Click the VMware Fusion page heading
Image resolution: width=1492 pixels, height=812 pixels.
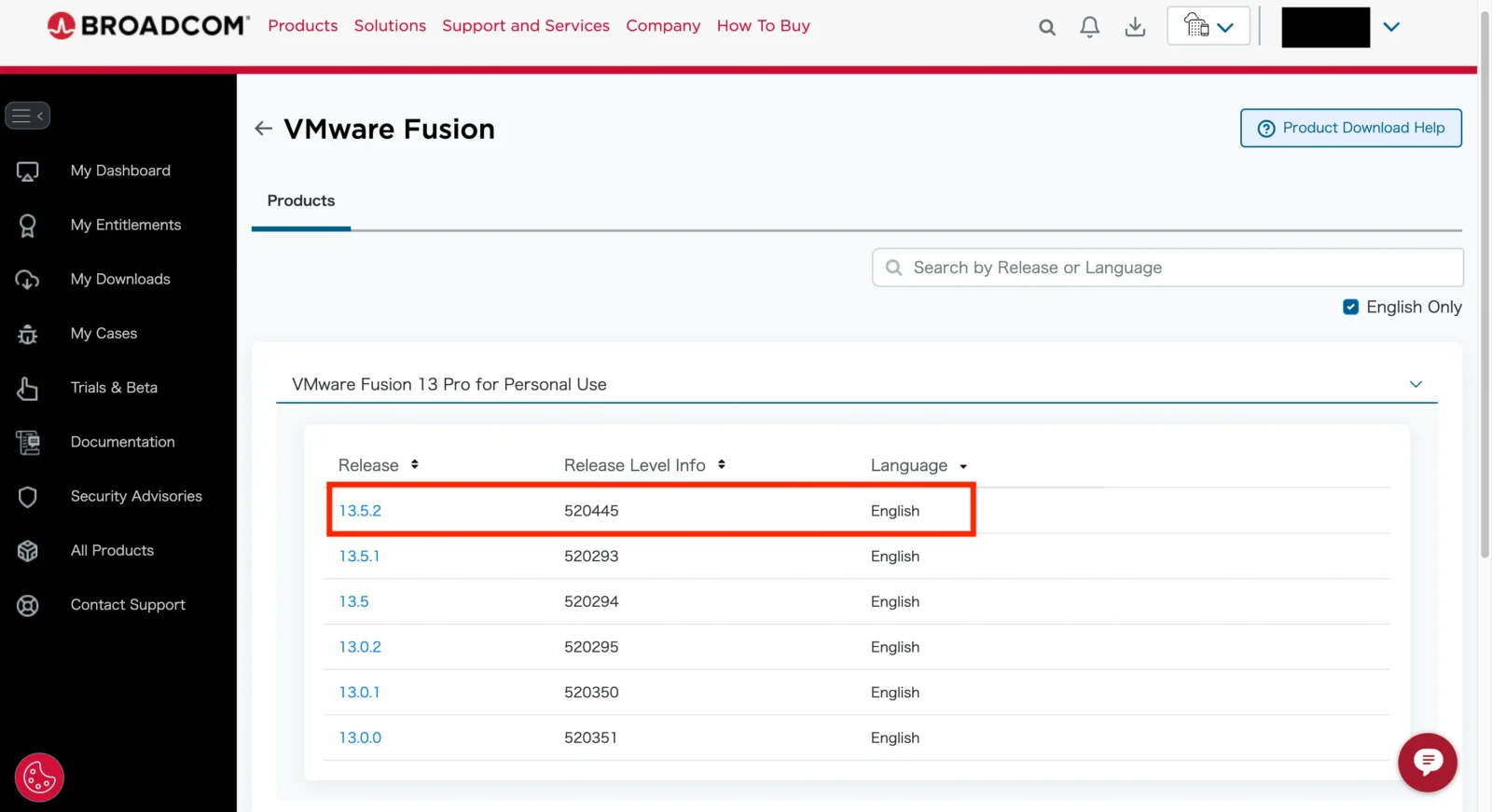click(x=389, y=129)
